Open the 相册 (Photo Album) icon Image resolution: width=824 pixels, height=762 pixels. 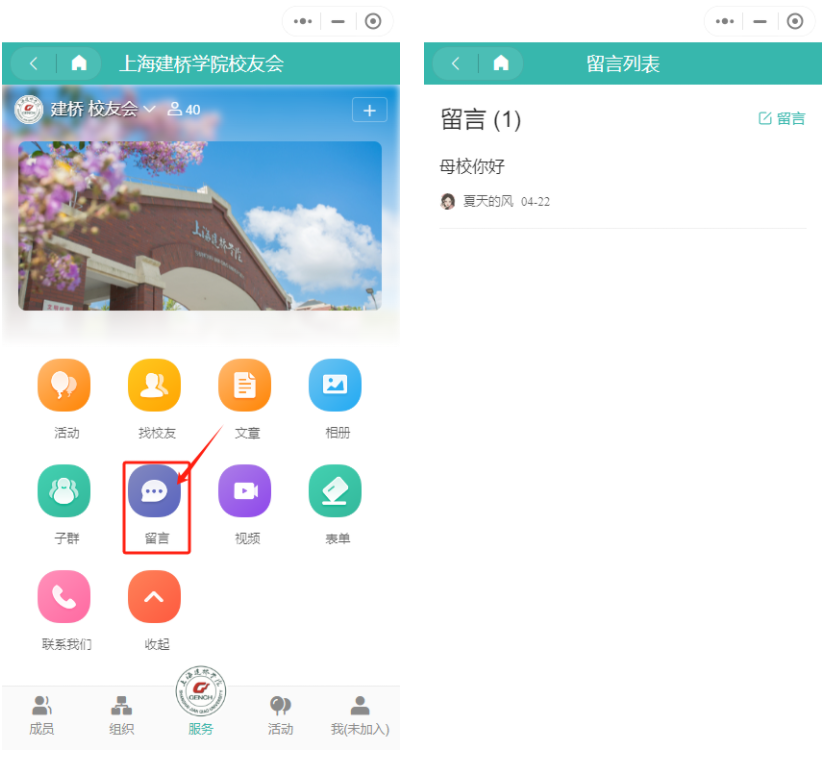tap(335, 384)
